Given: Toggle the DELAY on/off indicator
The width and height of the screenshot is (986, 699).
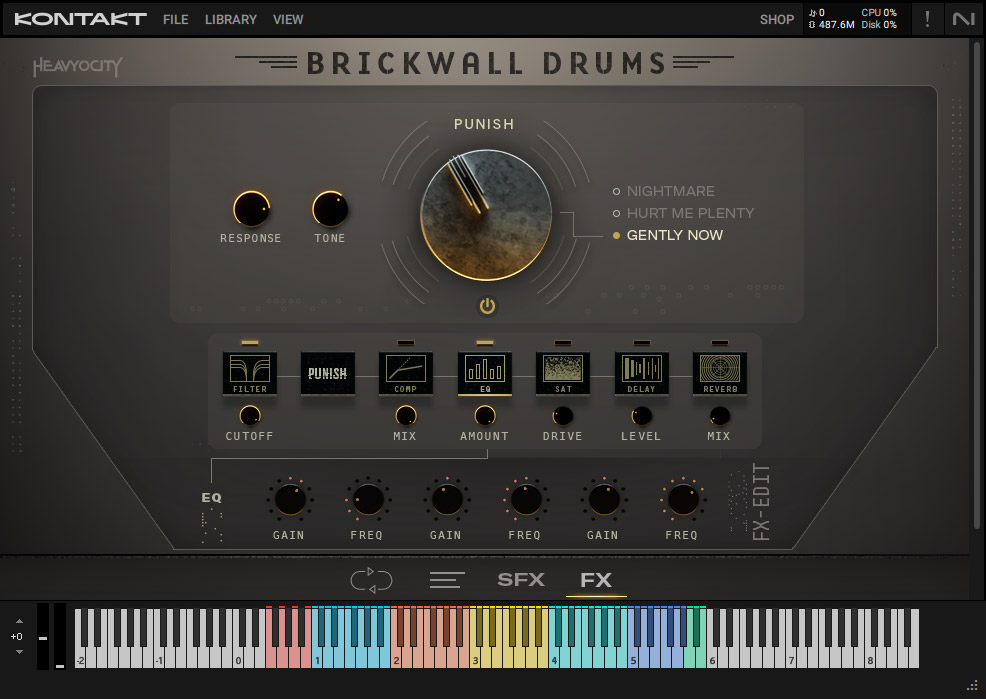Looking at the screenshot, I should [x=641, y=343].
